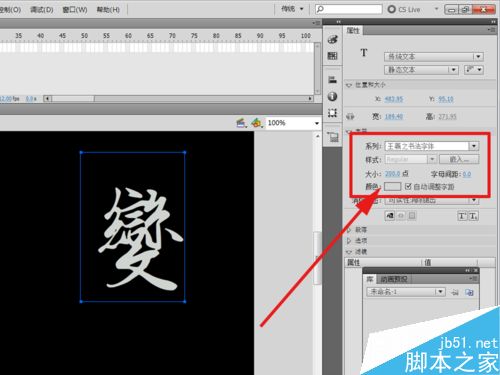
Task: Click the CS Live dropdown arrow
Action: tap(436, 9)
